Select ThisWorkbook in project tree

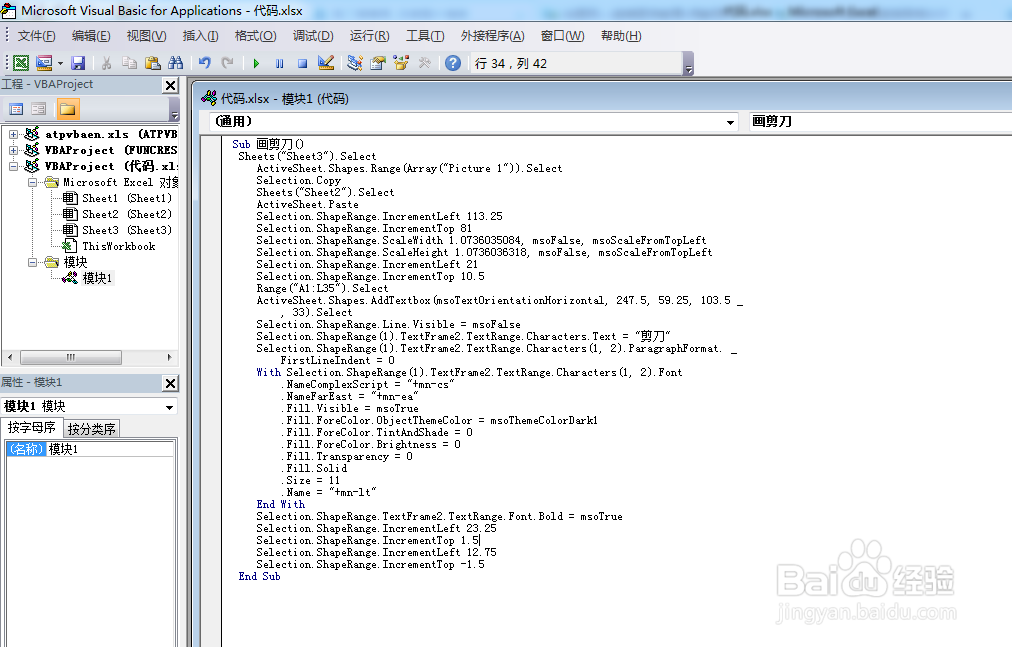point(119,246)
